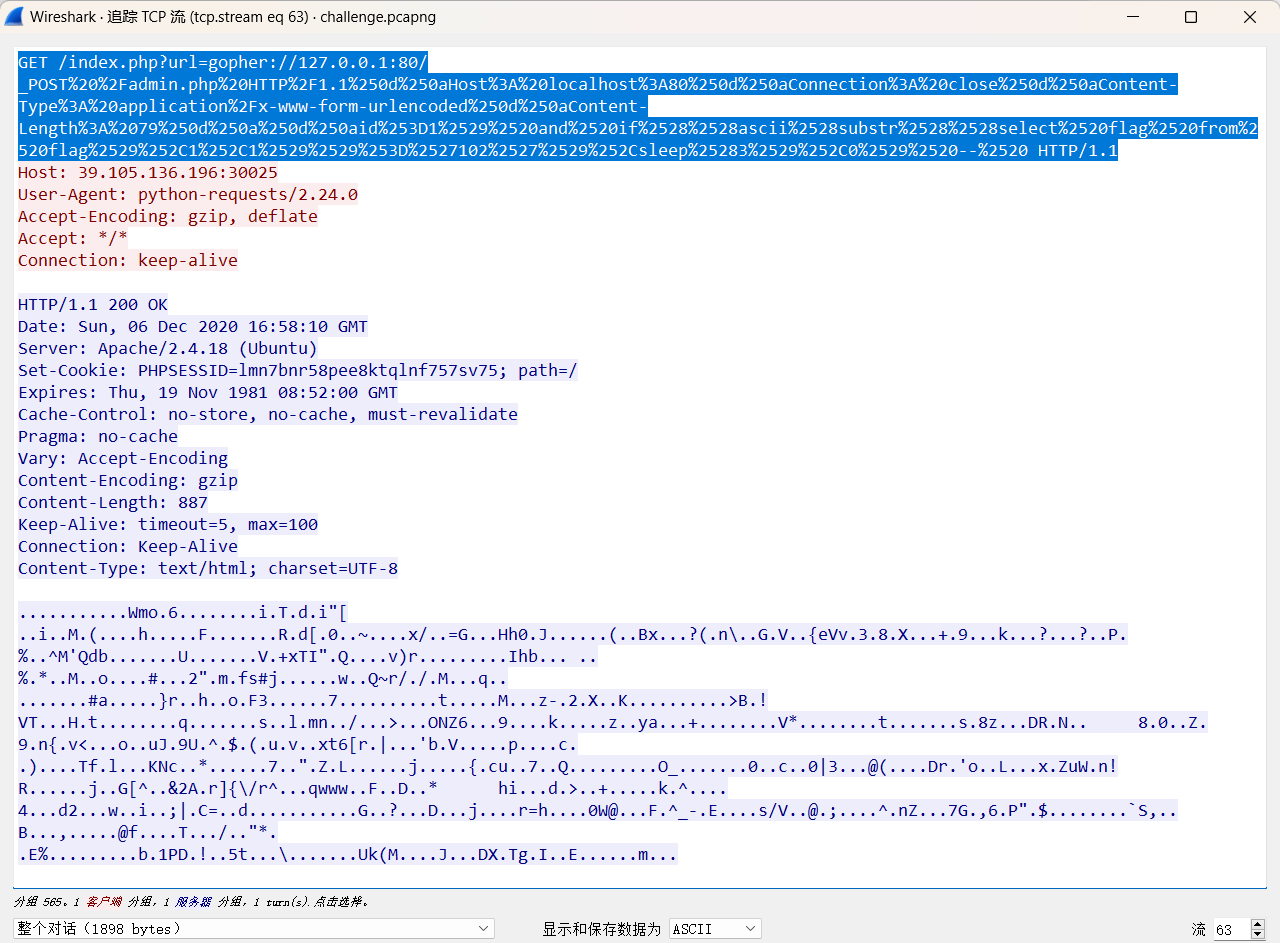Viewport: 1280px width, 943px height.
Task: Click the stream number field showing 63
Action: 1228,929
